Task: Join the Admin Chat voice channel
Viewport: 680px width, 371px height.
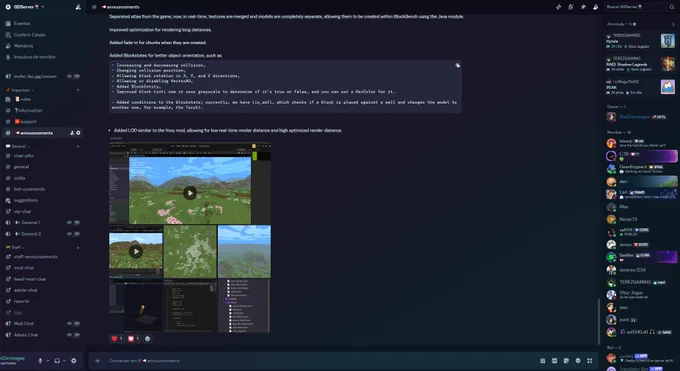Action: pos(42,335)
